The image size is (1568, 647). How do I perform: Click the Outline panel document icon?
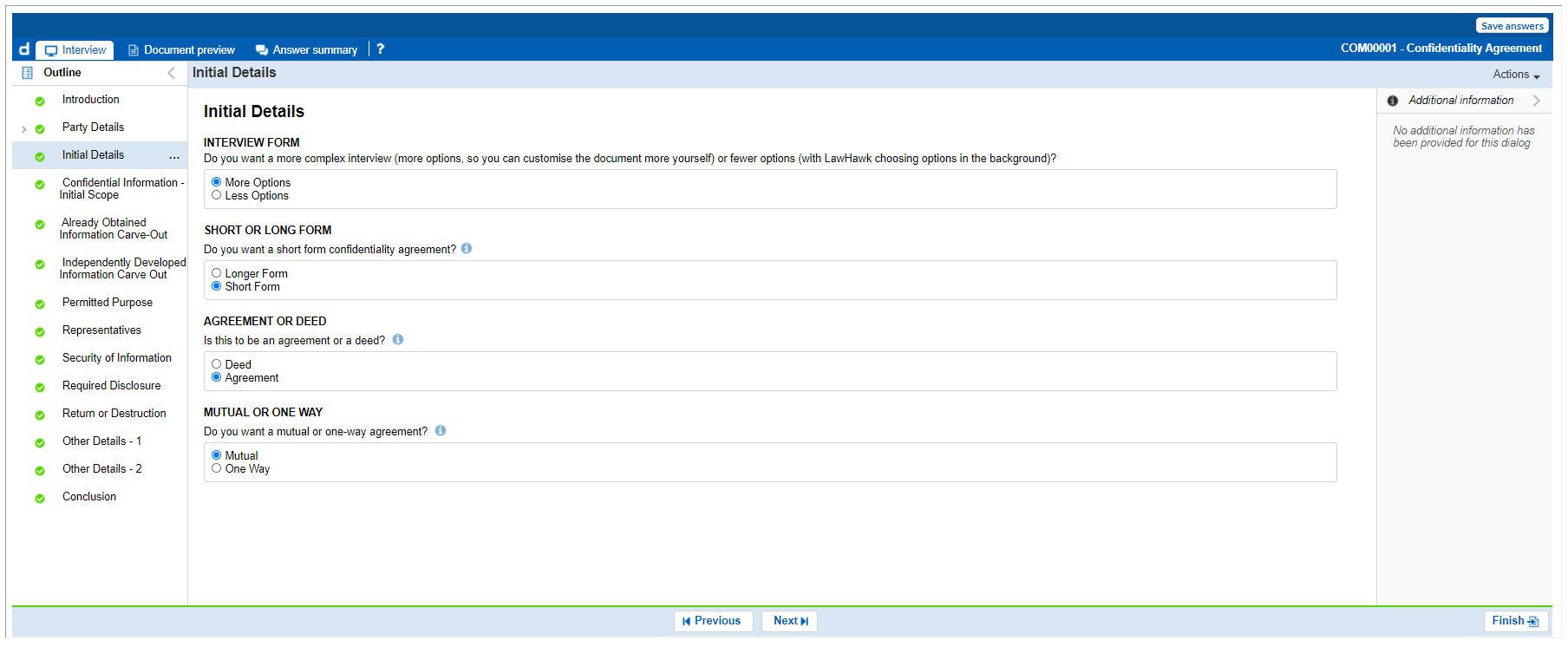point(27,73)
